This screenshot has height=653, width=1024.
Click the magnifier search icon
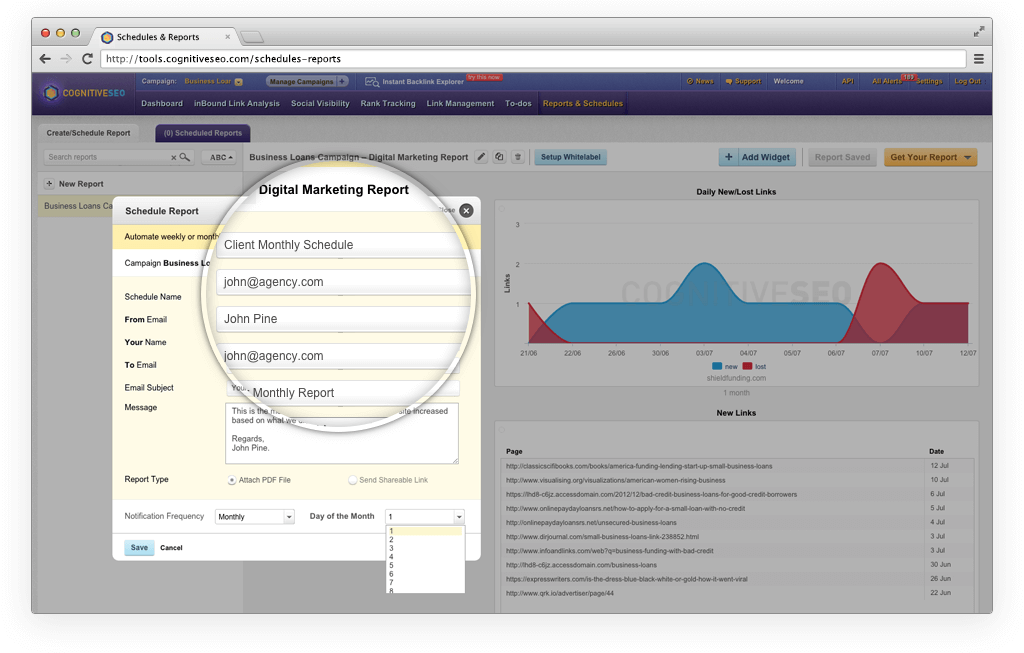(185, 157)
